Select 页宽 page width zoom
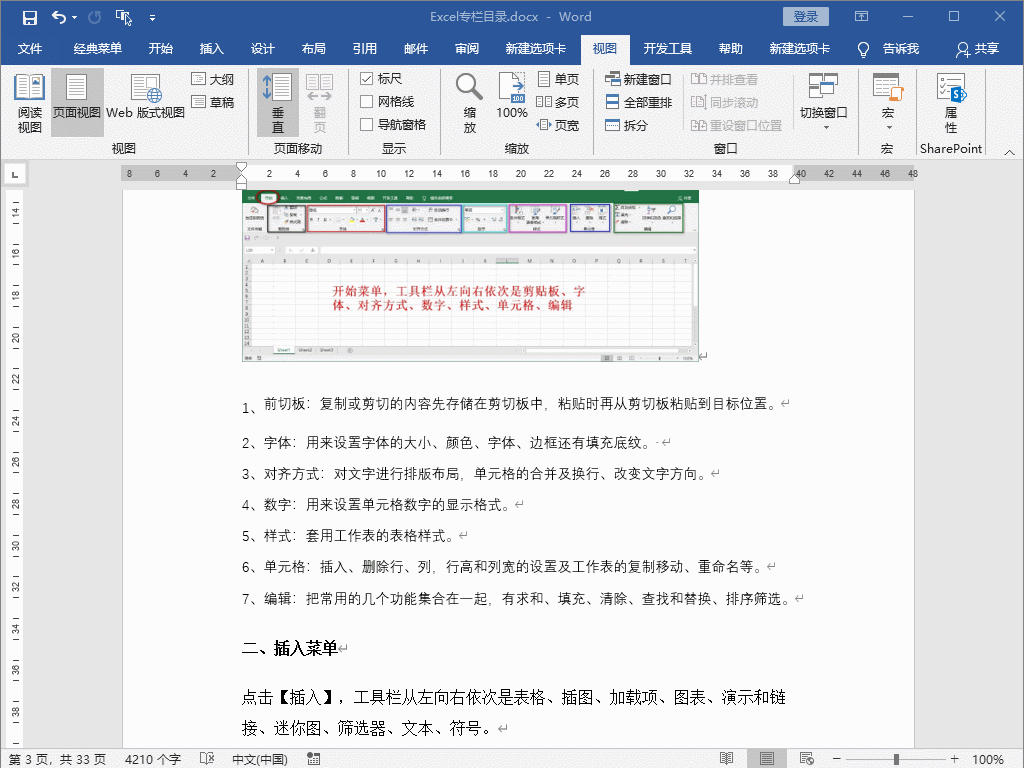The image size is (1024, 768). (x=558, y=125)
